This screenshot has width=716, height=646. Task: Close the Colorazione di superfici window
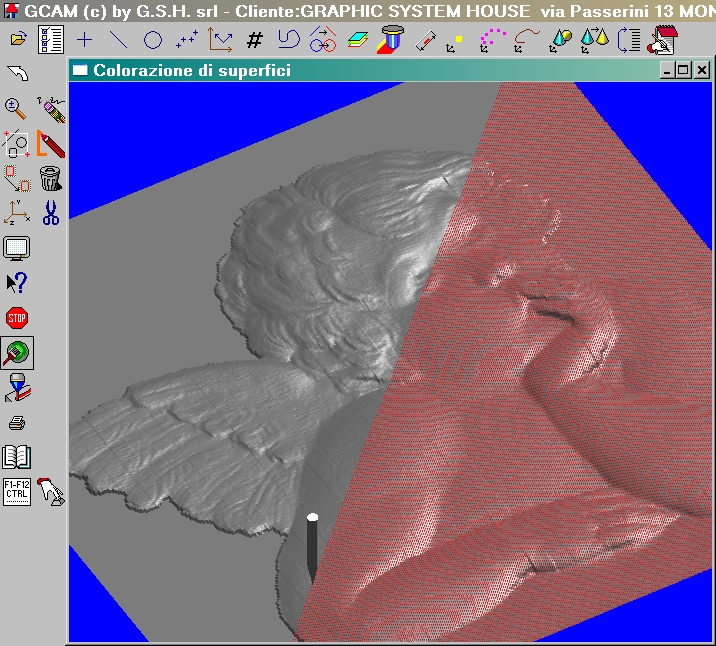pyautogui.click(x=702, y=71)
